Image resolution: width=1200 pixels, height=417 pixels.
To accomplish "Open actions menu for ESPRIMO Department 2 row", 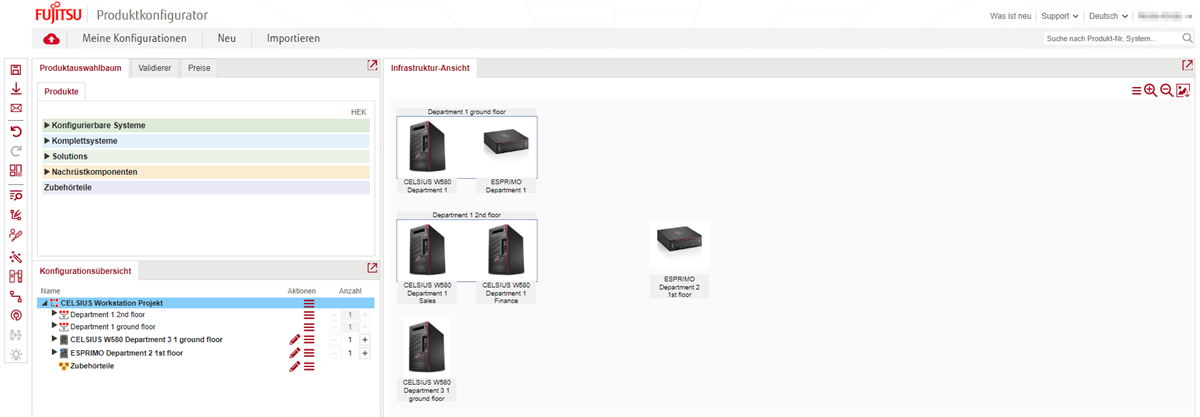I will (309, 353).
